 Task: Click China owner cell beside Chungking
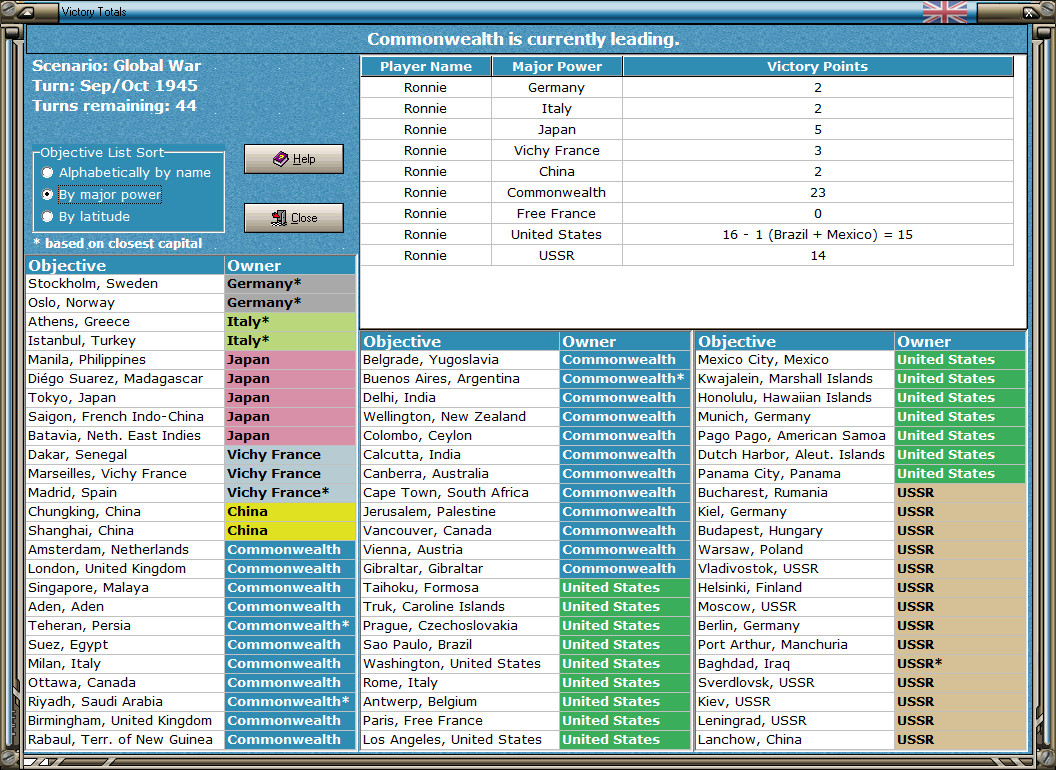[x=290, y=511]
